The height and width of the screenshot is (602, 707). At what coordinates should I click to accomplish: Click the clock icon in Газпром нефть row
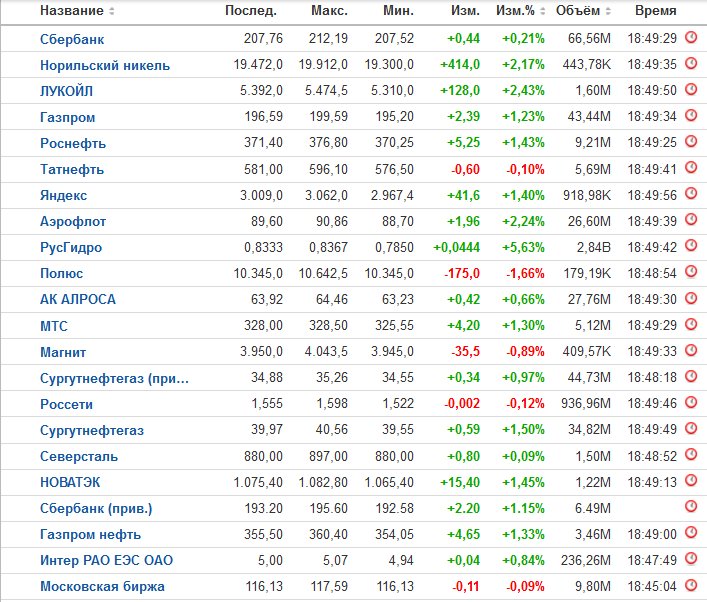pos(691,533)
